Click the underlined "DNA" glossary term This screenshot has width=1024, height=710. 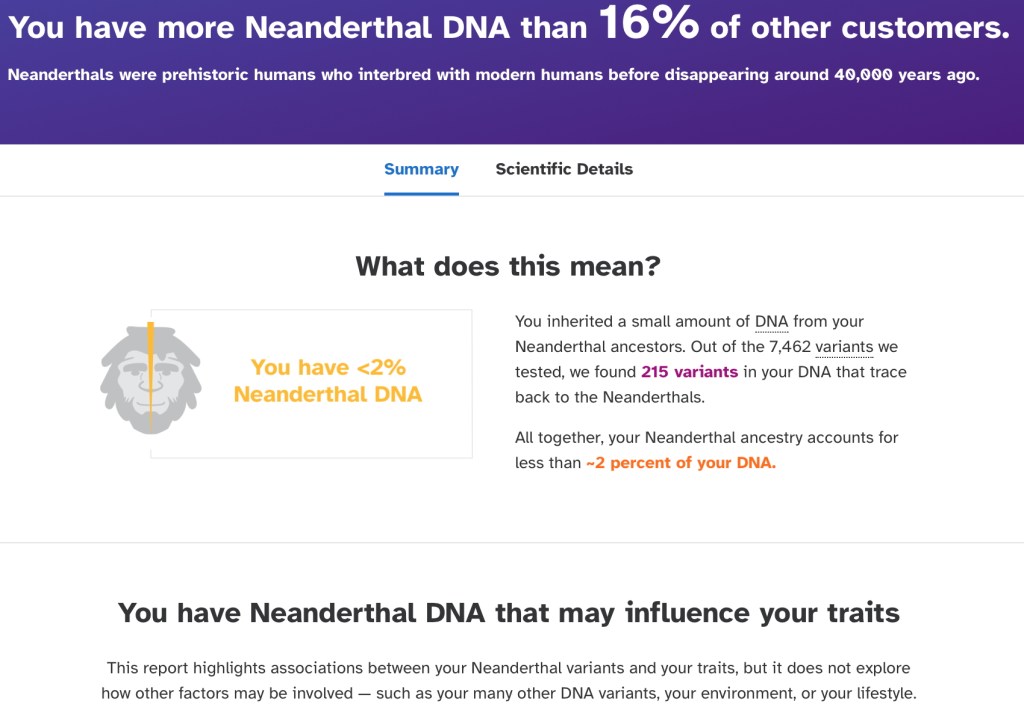click(771, 322)
